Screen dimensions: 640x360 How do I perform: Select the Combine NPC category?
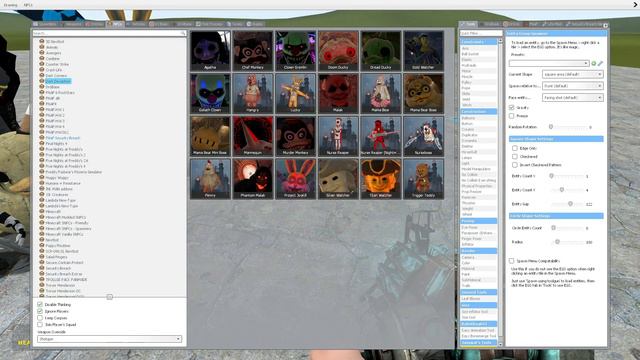click(x=53, y=59)
